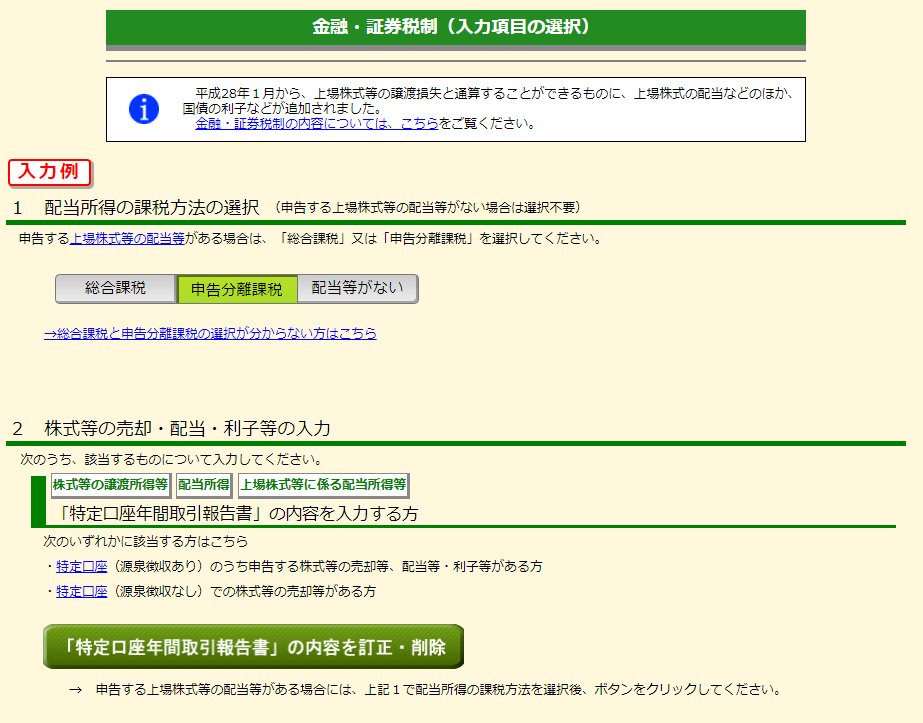Open 特定口座 link in 源泉徴収あり line
The height and width of the screenshot is (723, 923).
coord(82,566)
